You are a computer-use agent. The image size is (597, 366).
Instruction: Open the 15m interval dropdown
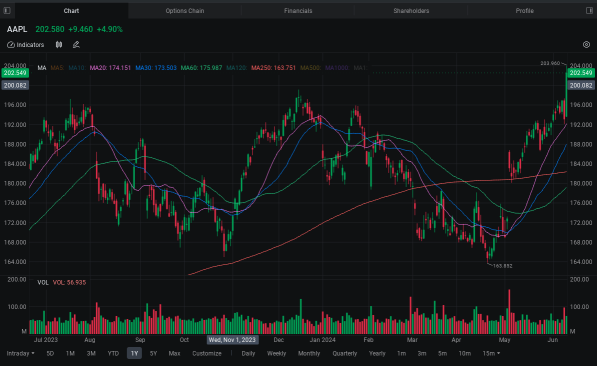click(491, 353)
